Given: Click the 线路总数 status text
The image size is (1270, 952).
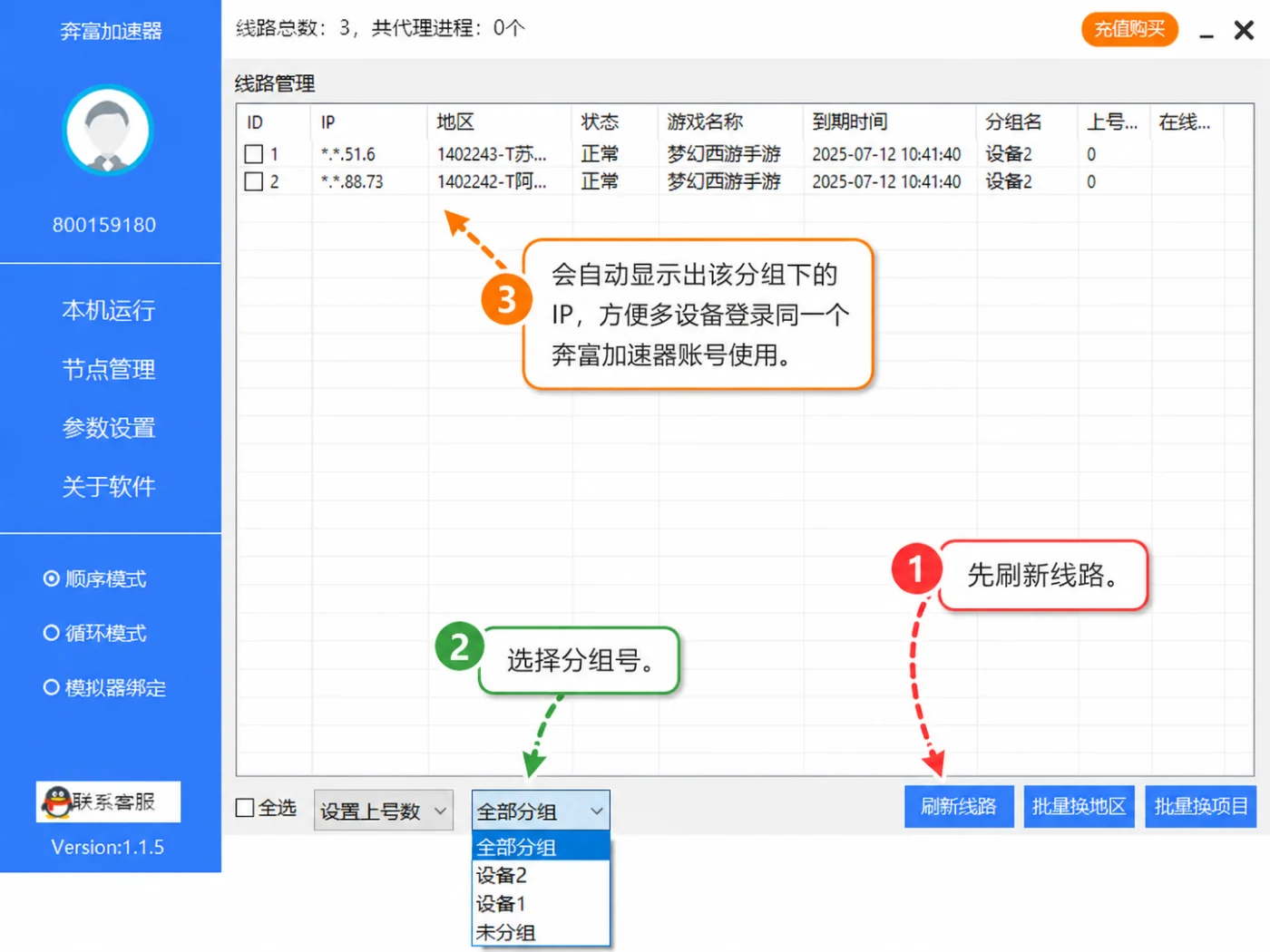Looking at the screenshot, I should pyautogui.click(x=380, y=28).
